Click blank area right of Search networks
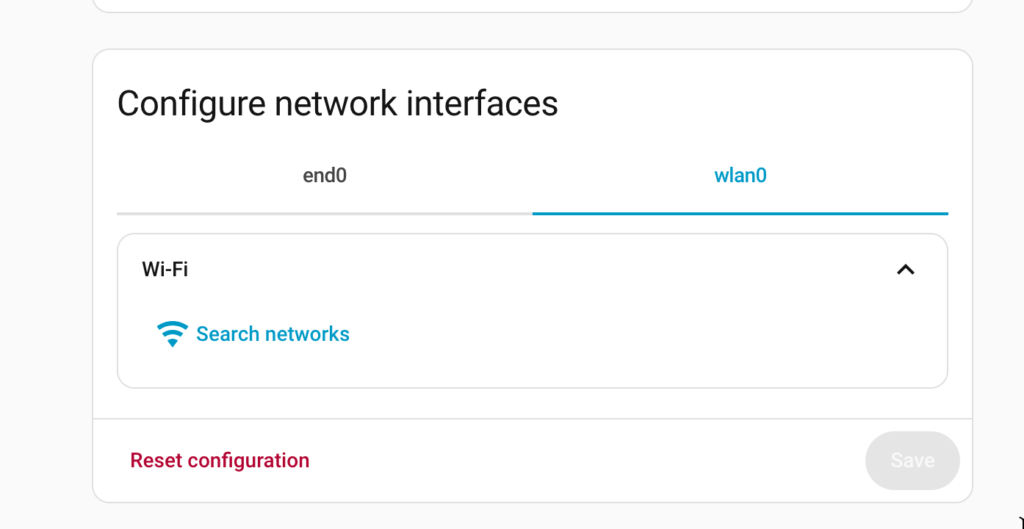This screenshot has height=529, width=1024. click(647, 334)
